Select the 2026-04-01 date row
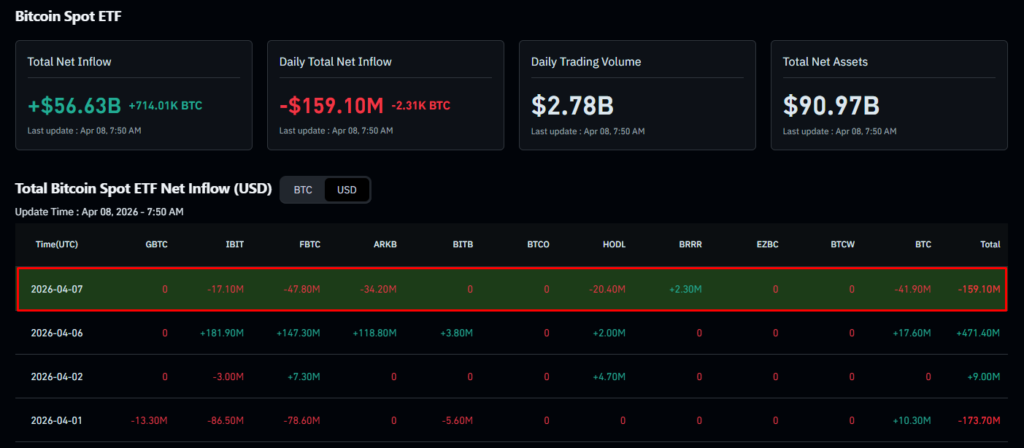1024x448 pixels. (512, 421)
